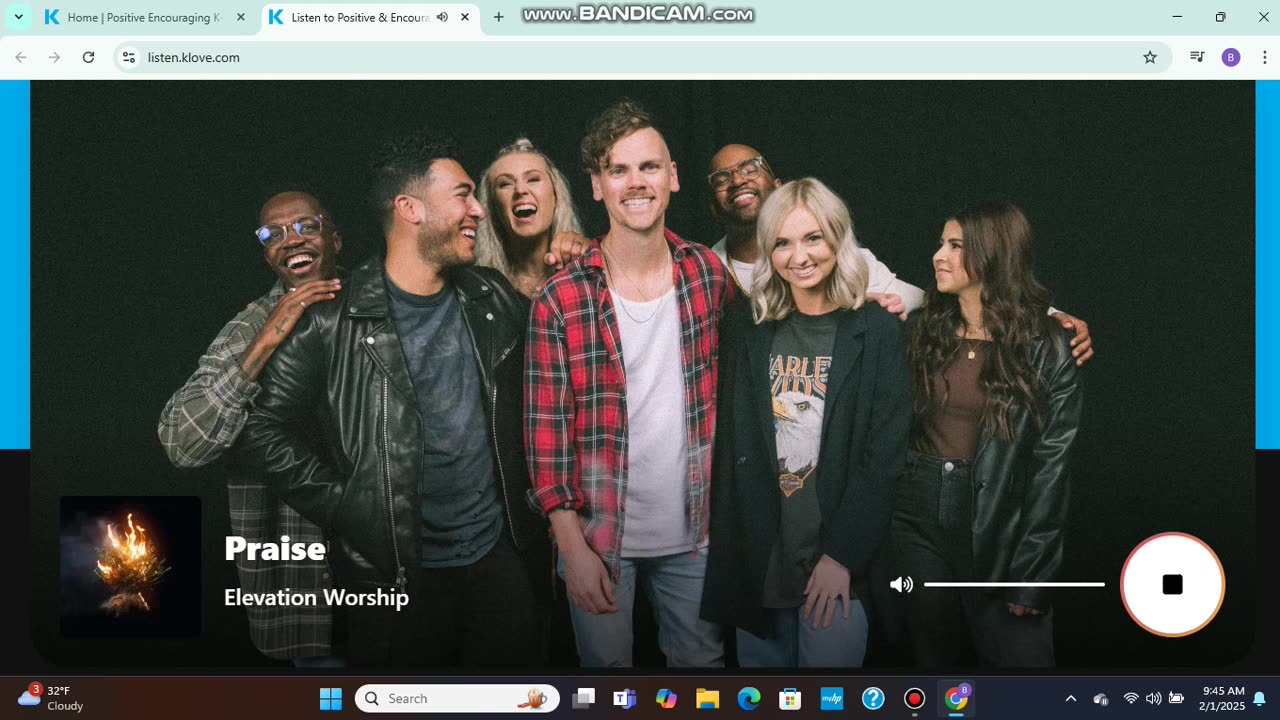Open the weather widget showing 32°F Cloudy
Image resolution: width=1280 pixels, height=720 pixels.
click(52, 698)
